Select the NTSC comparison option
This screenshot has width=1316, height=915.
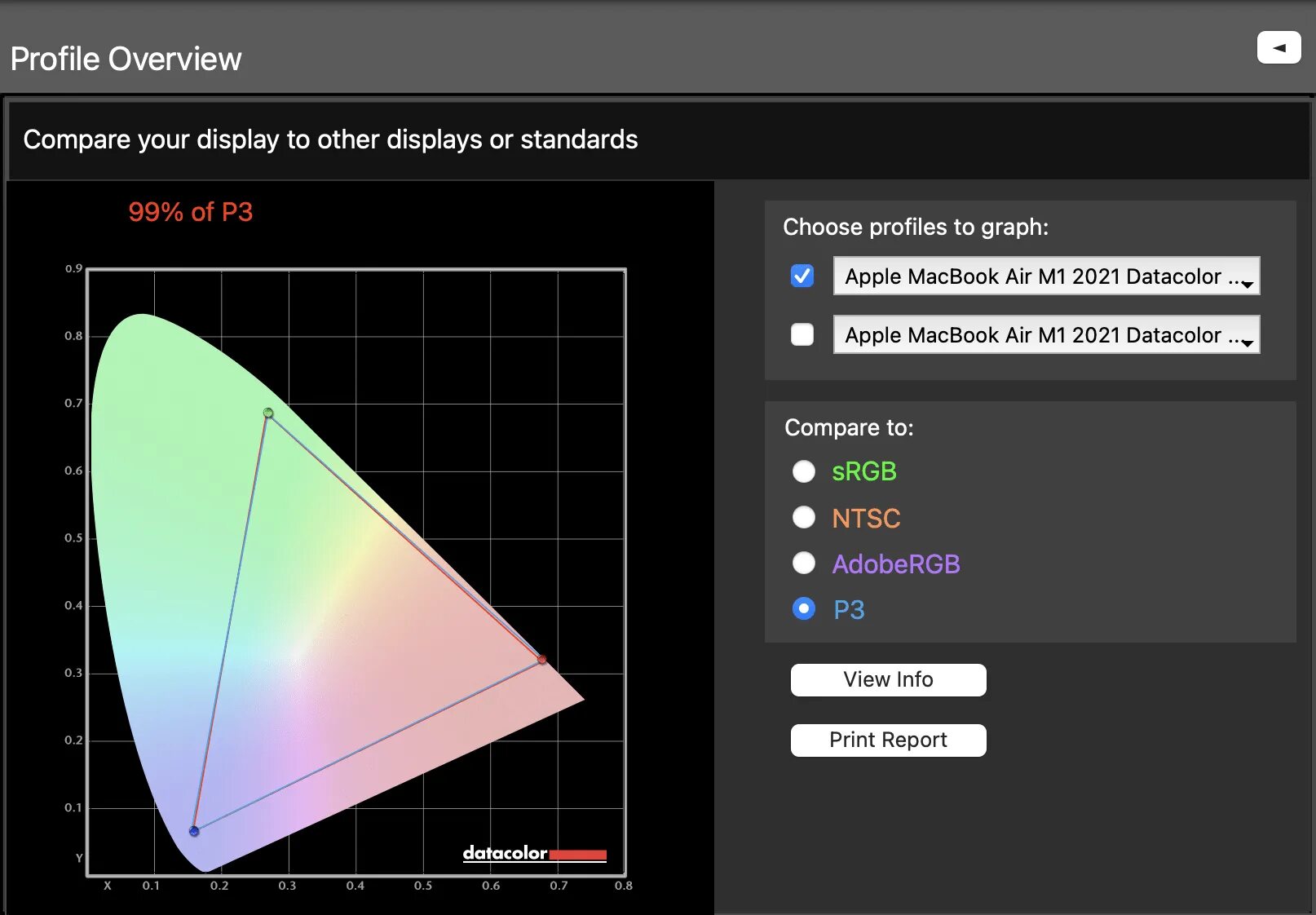pyautogui.click(x=804, y=517)
